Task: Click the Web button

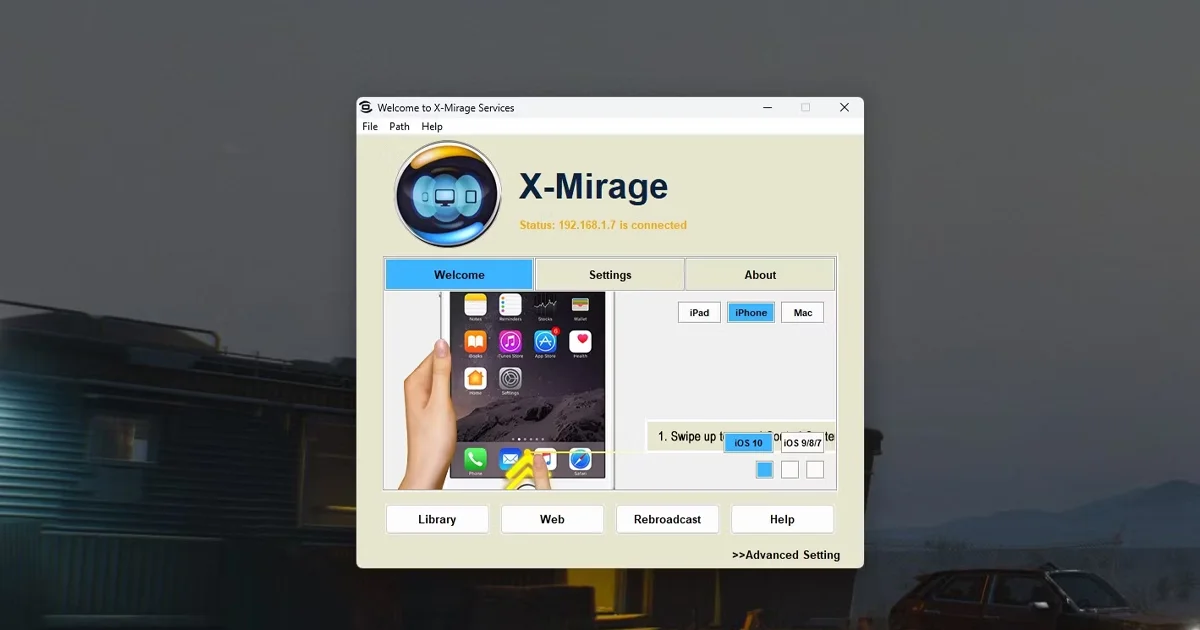Action: point(552,519)
